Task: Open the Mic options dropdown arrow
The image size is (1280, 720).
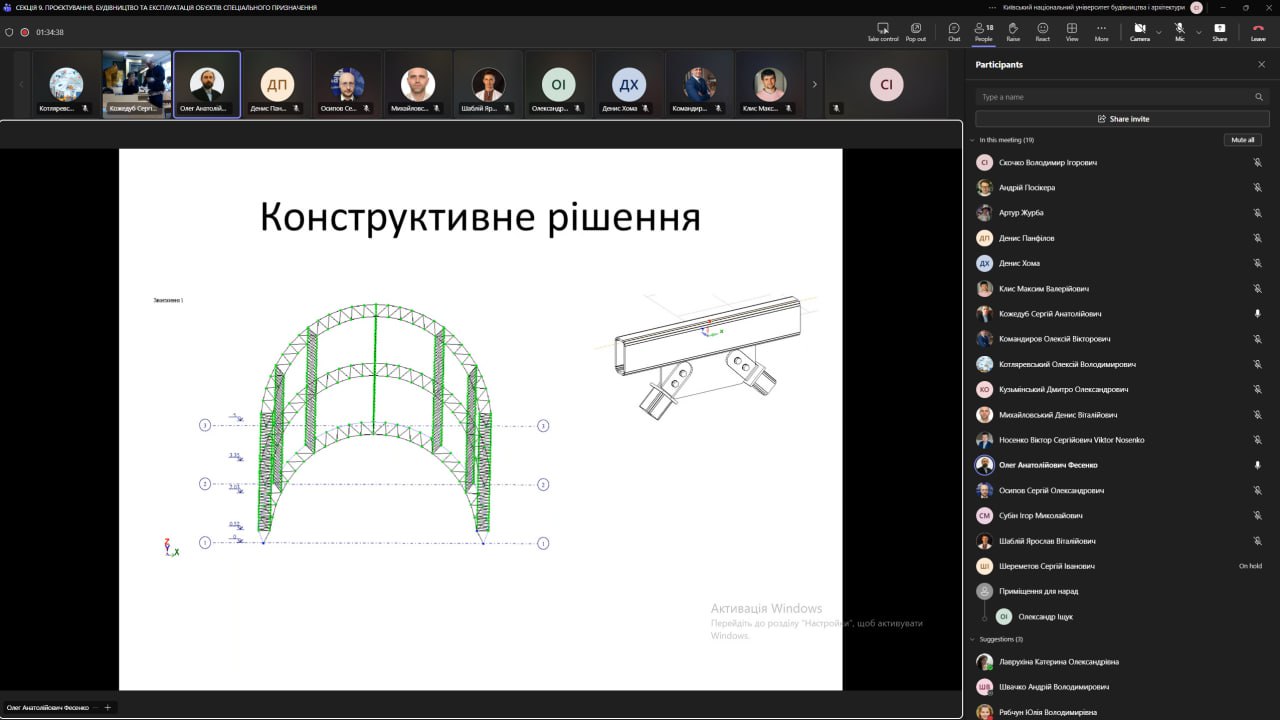Action: pos(1198,32)
